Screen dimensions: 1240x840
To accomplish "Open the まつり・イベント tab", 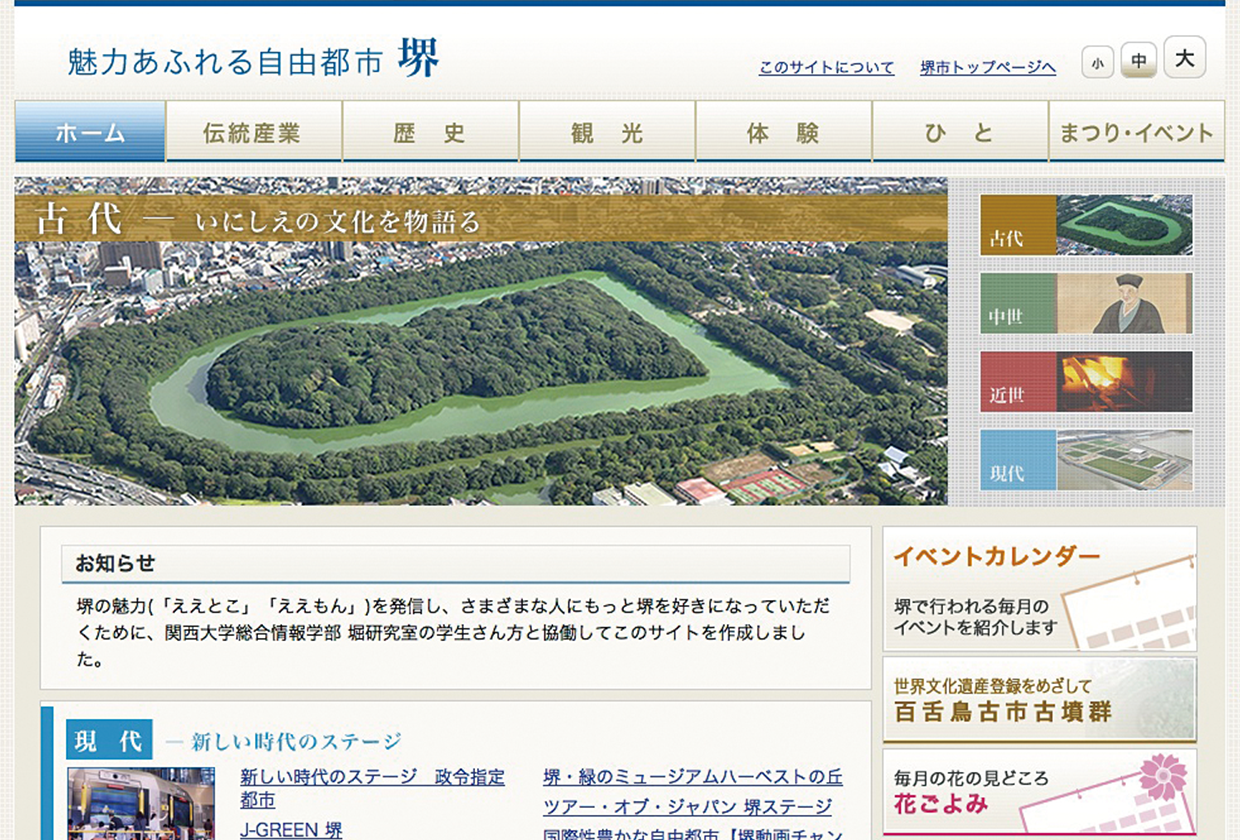I will point(1136,132).
